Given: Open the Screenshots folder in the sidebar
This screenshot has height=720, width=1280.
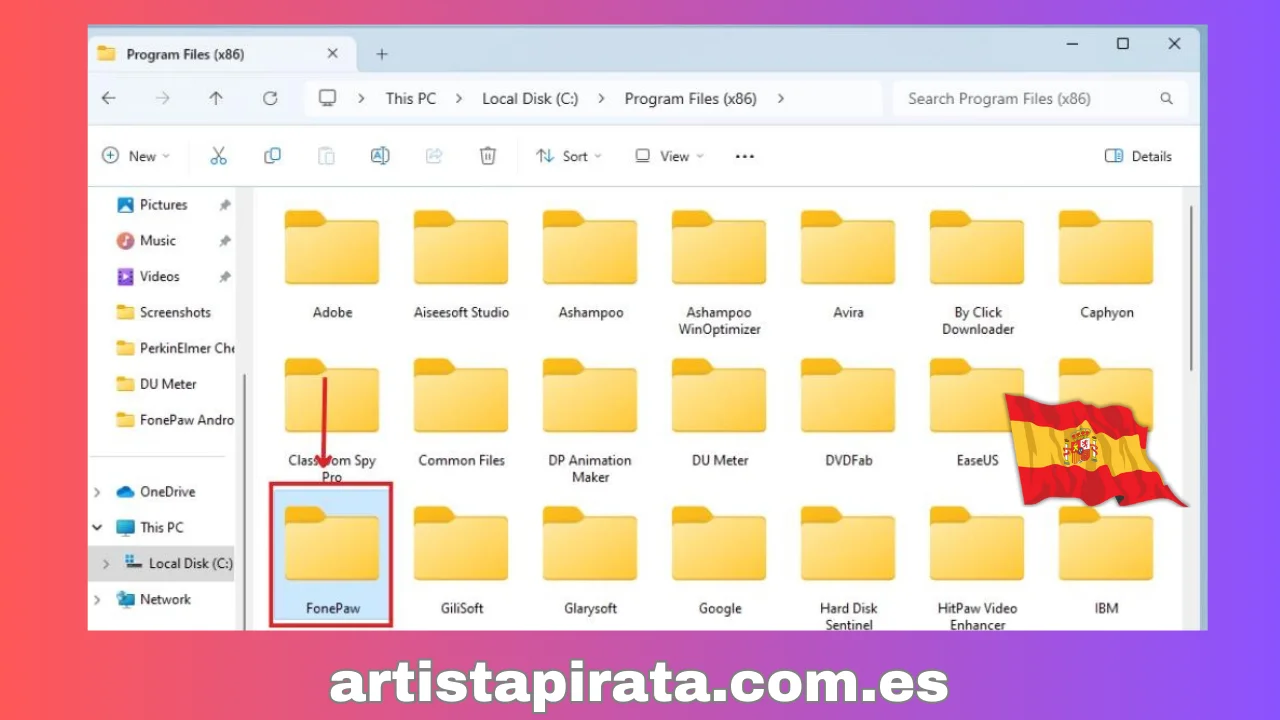Looking at the screenshot, I should [173, 312].
